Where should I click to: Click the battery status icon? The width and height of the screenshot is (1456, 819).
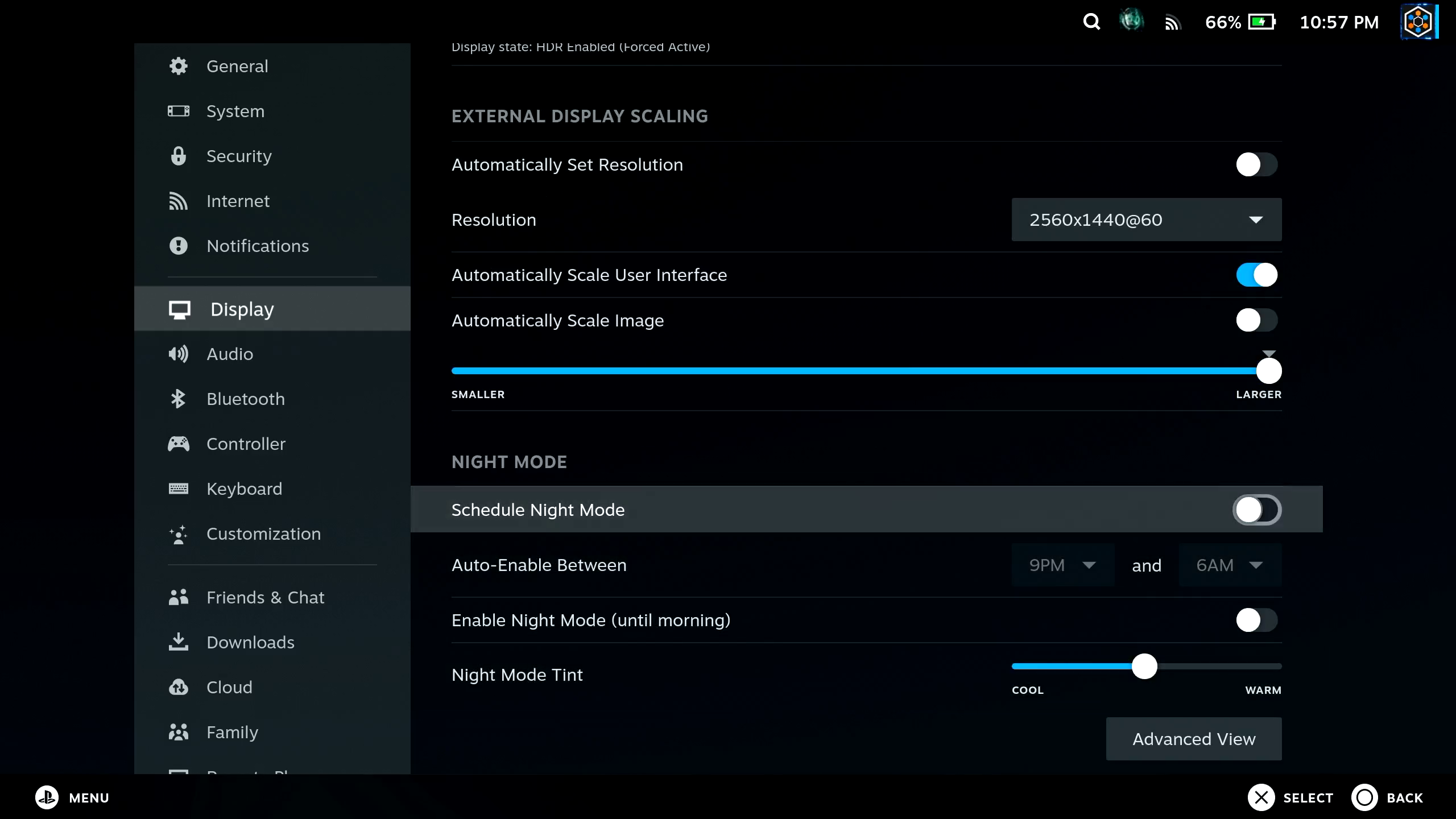coord(1261,22)
